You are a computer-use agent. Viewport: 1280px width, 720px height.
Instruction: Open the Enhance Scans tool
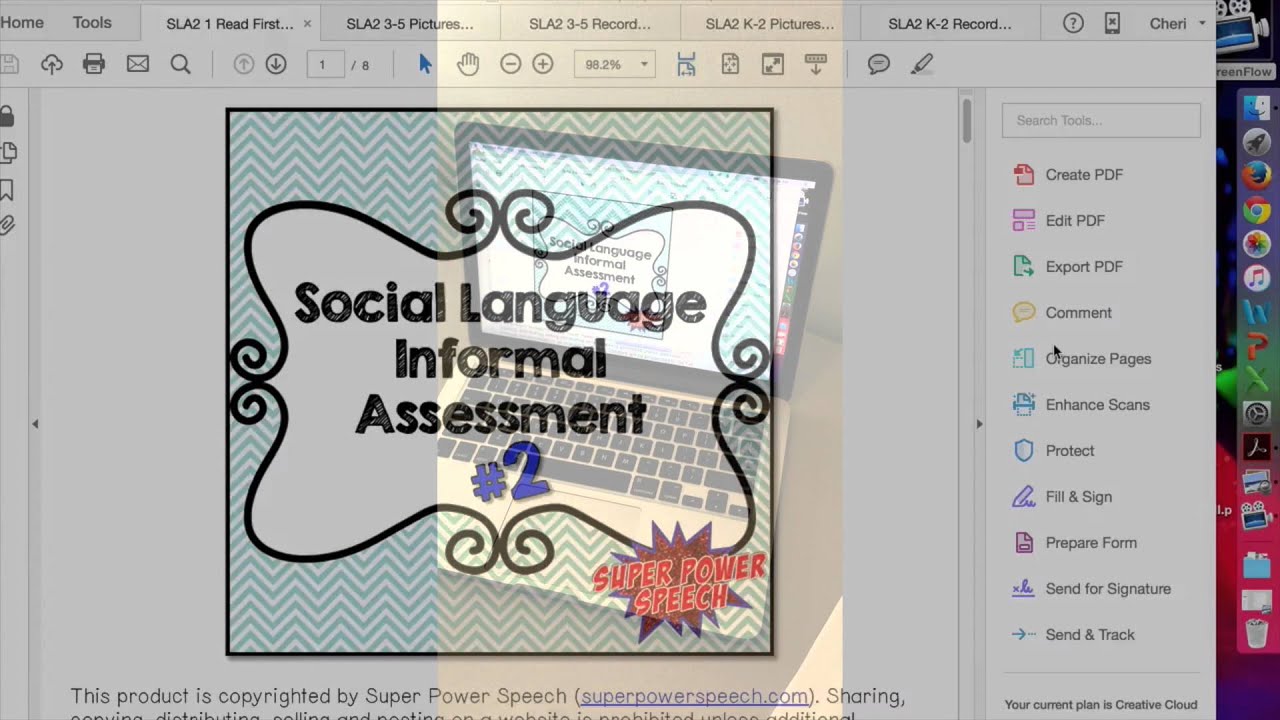(x=1081, y=404)
